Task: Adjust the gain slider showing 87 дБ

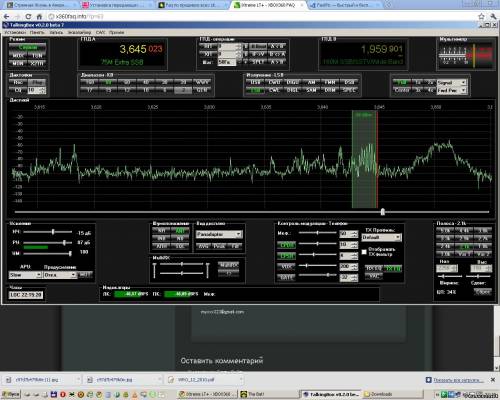Action: click(48, 242)
